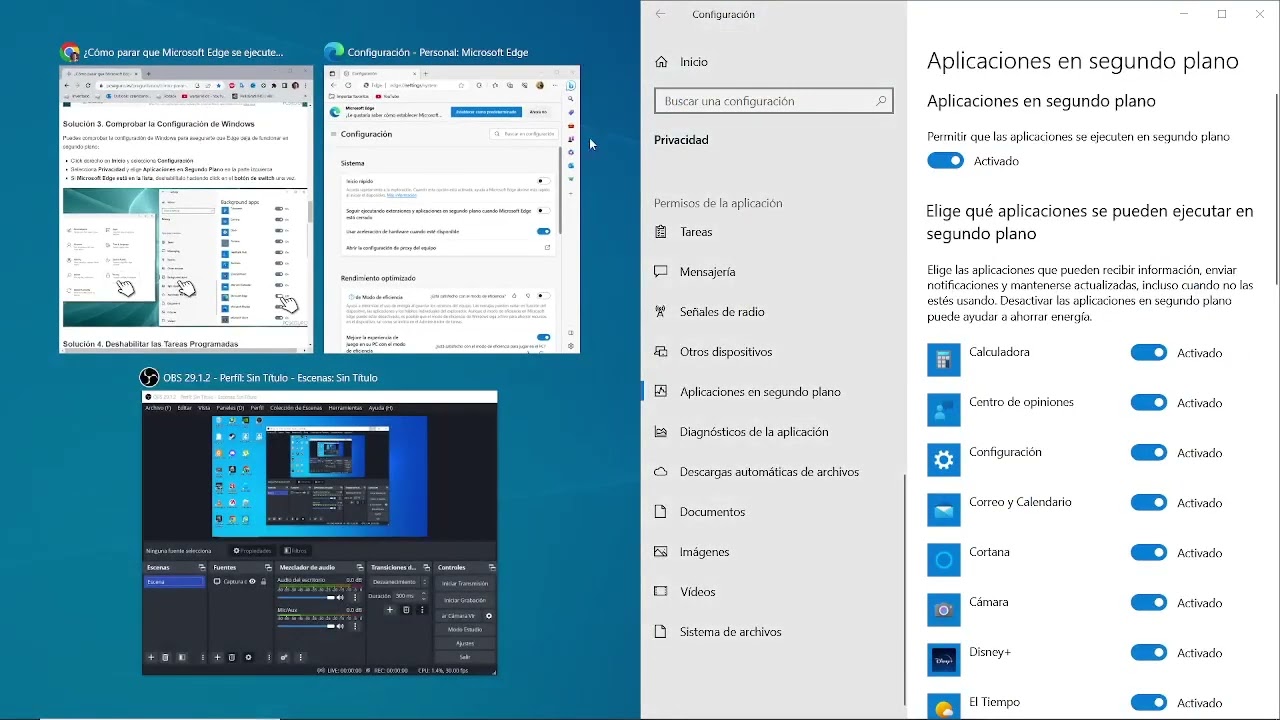Click the magnifier icon in the search box
Viewport: 1280px width, 720px height.
click(x=881, y=101)
